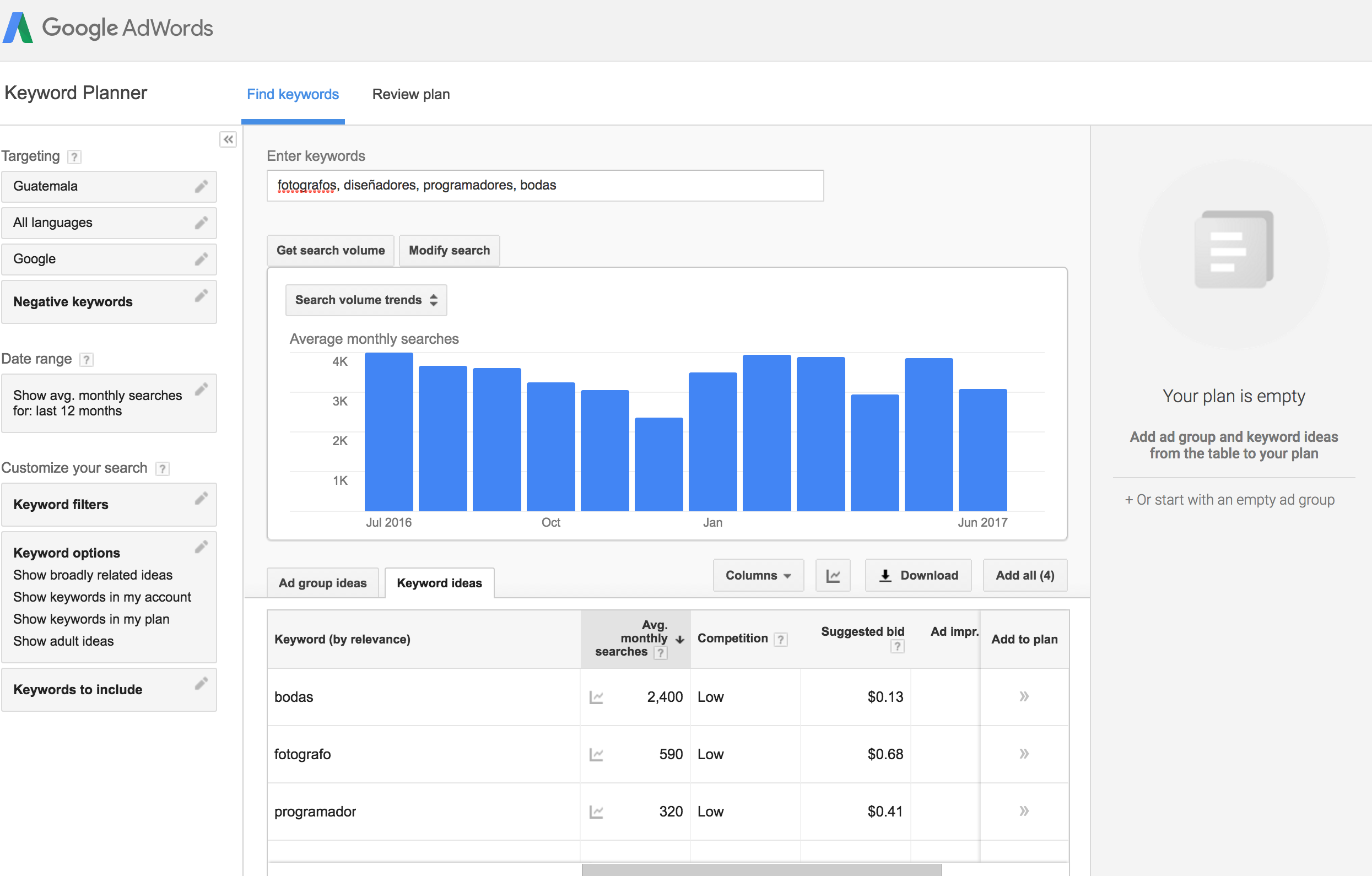
Task: Show trend chart for programador row
Action: click(x=596, y=812)
